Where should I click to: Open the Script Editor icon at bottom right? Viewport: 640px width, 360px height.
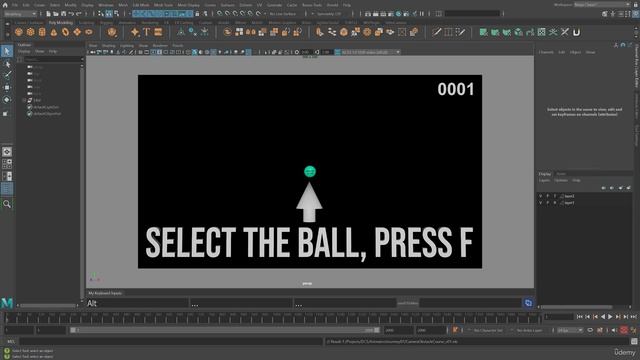click(x=634, y=341)
